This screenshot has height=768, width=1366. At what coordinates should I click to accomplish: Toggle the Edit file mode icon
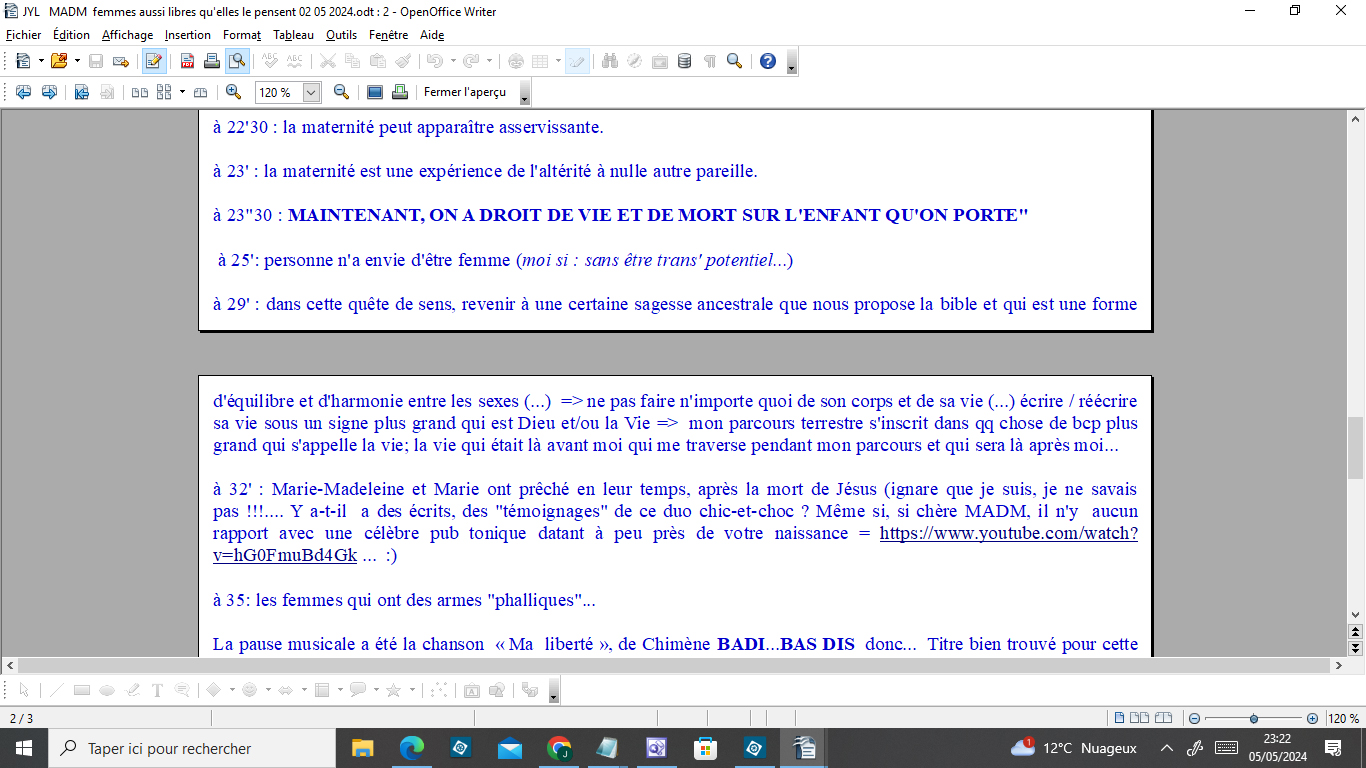click(154, 61)
